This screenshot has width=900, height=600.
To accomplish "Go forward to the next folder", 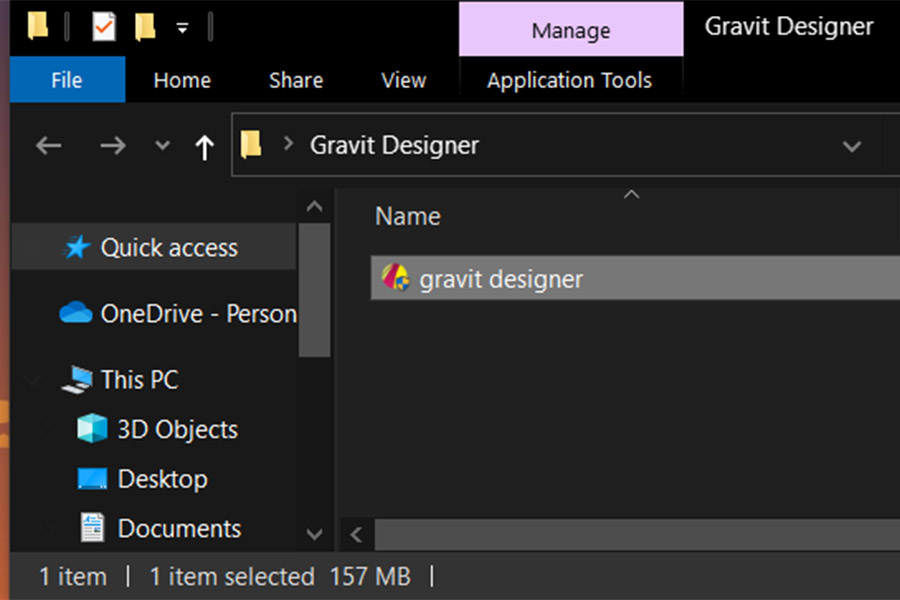I will pyautogui.click(x=112, y=145).
